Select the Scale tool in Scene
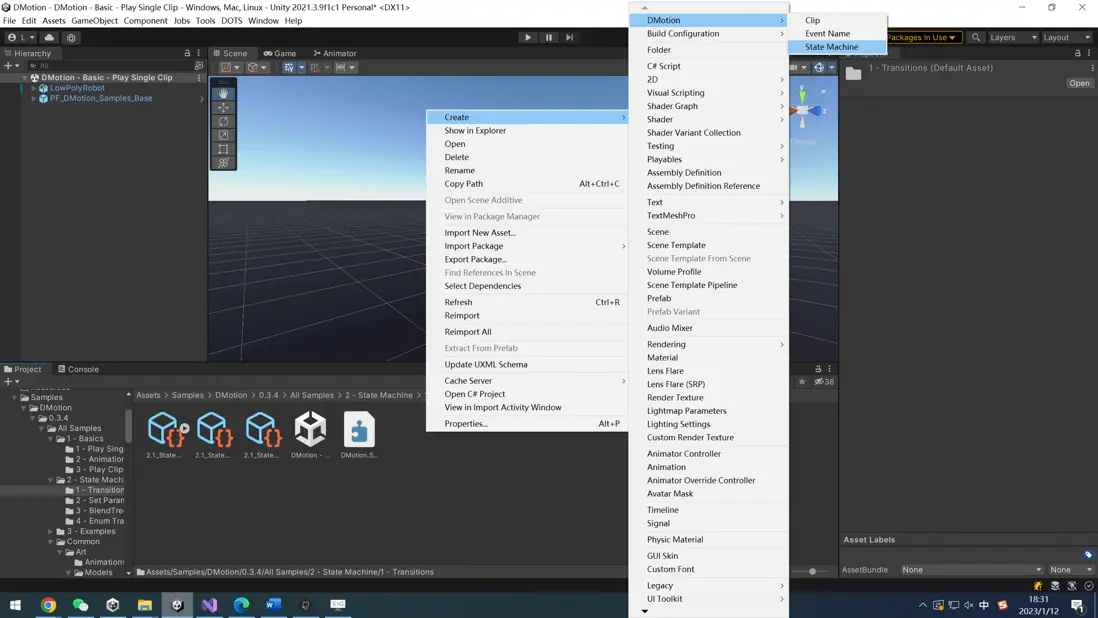The width and height of the screenshot is (1098, 618). point(223,135)
